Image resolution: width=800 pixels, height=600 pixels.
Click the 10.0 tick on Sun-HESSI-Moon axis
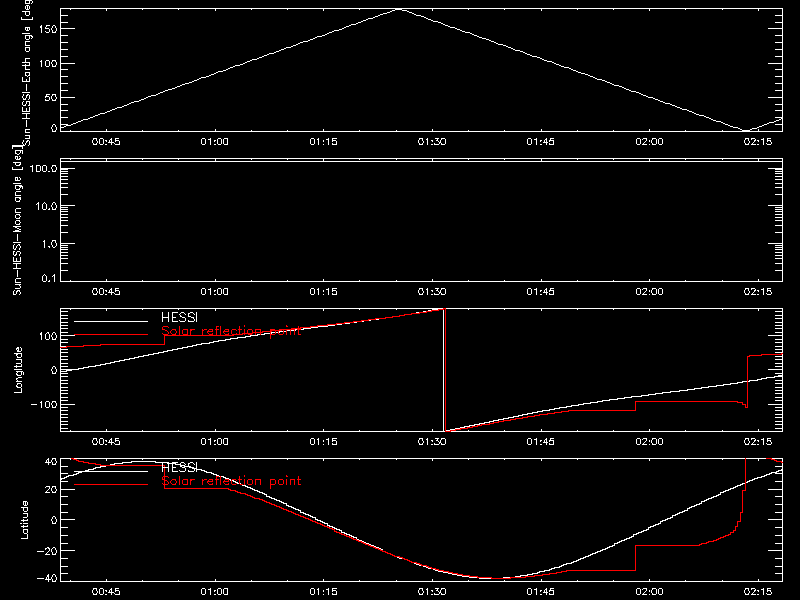click(46, 206)
